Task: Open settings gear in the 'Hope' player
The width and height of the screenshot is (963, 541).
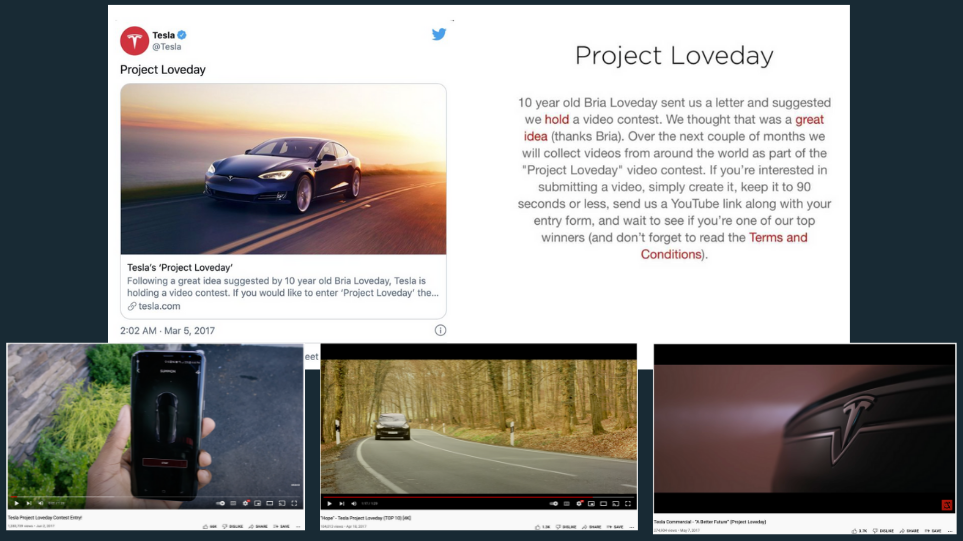Action: (x=579, y=504)
